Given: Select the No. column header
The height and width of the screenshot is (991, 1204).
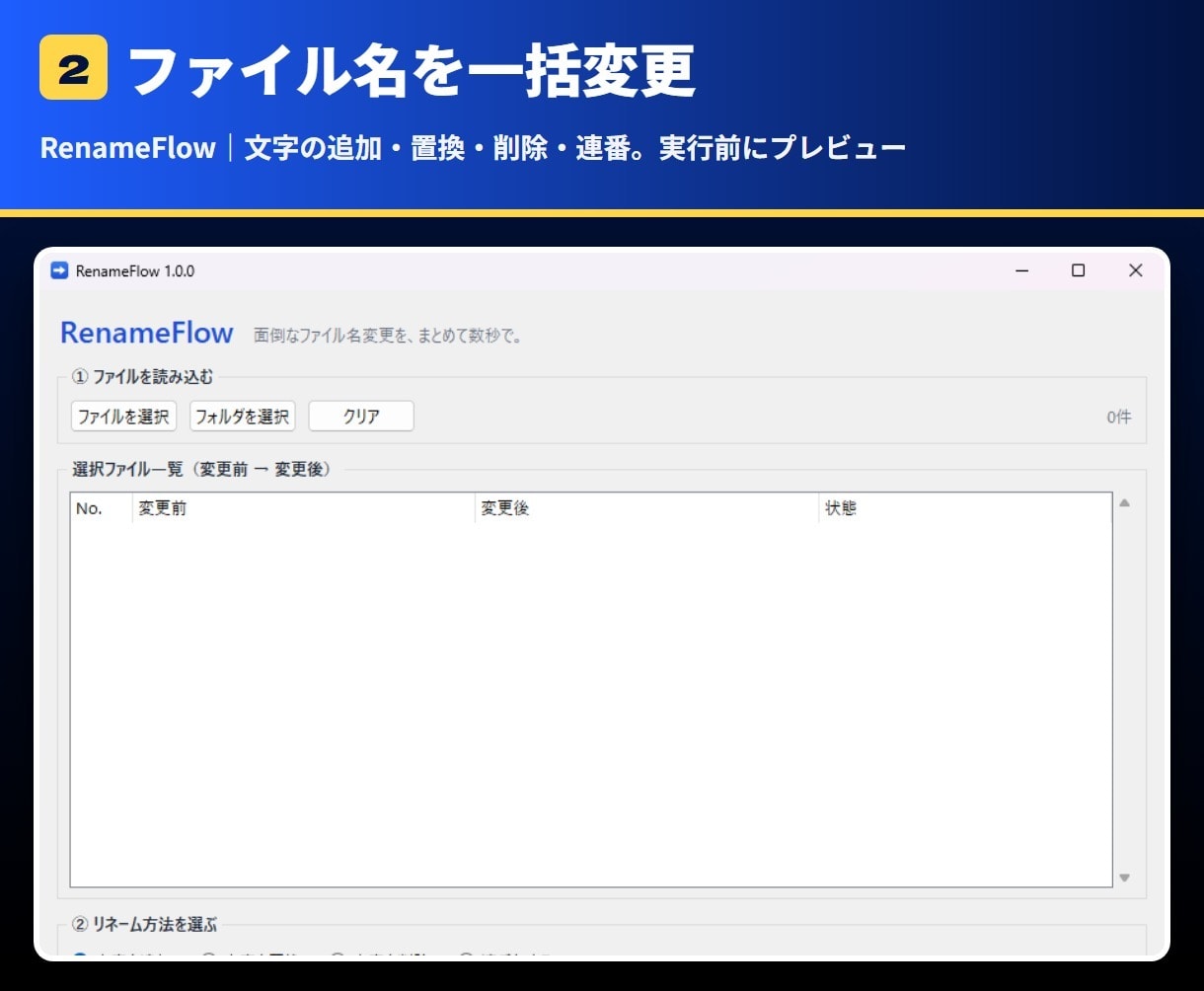Looking at the screenshot, I should tap(102, 508).
